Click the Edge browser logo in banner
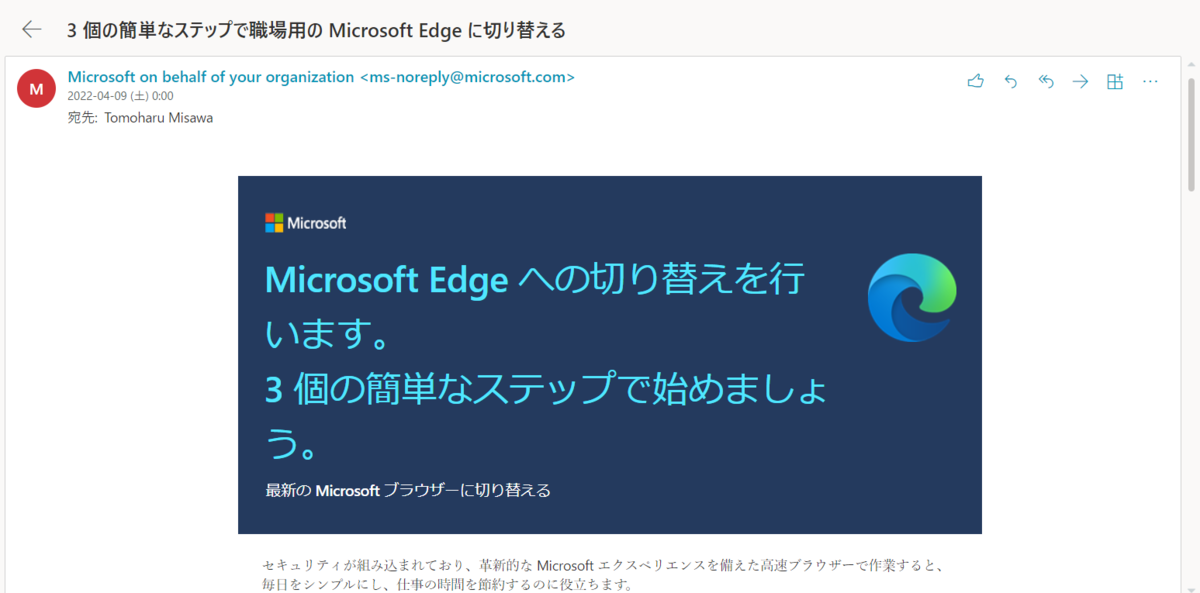Screen dimensions: 1200x593 click(912, 297)
